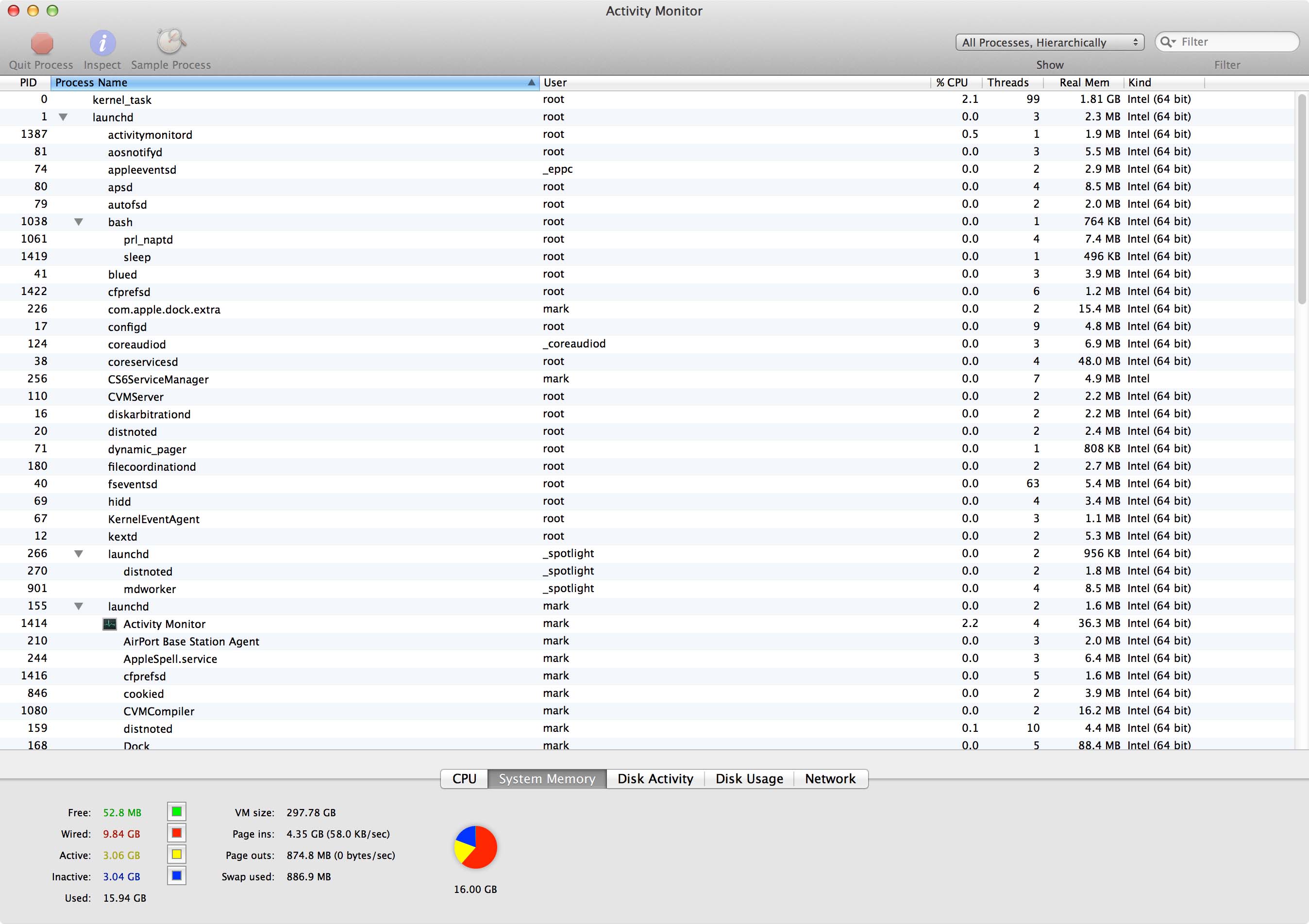Select the blued process
Image resolution: width=1309 pixels, height=924 pixels.
(647, 275)
